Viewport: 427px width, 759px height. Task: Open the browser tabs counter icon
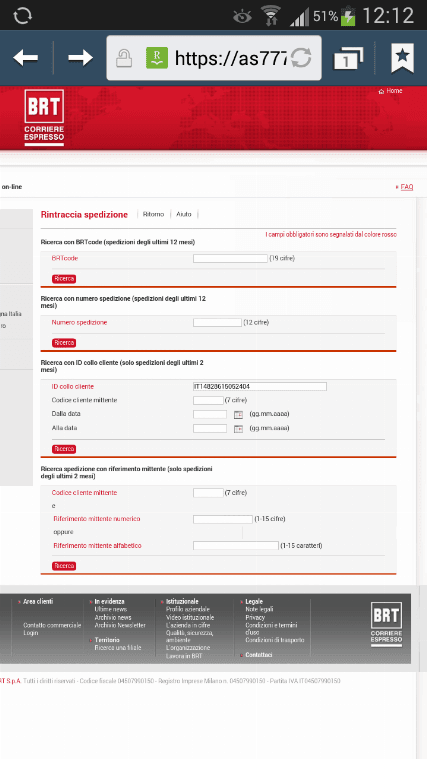point(348,58)
